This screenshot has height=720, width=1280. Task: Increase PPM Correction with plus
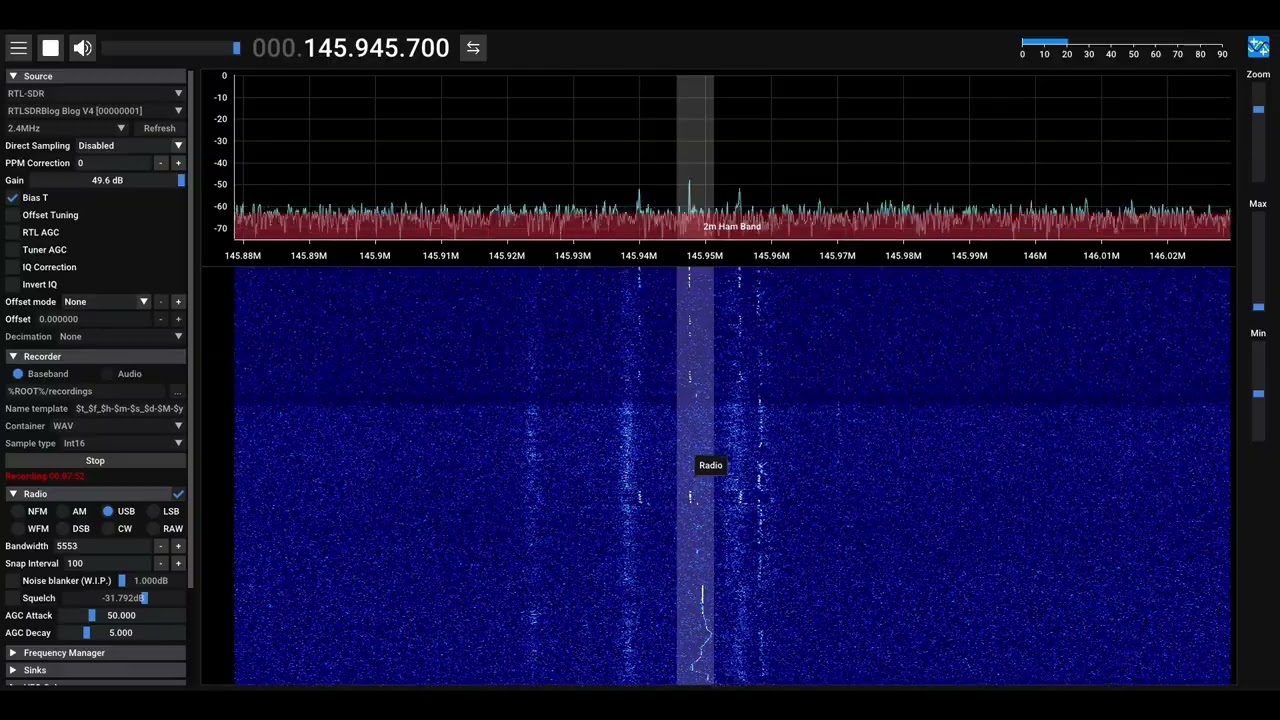point(178,163)
